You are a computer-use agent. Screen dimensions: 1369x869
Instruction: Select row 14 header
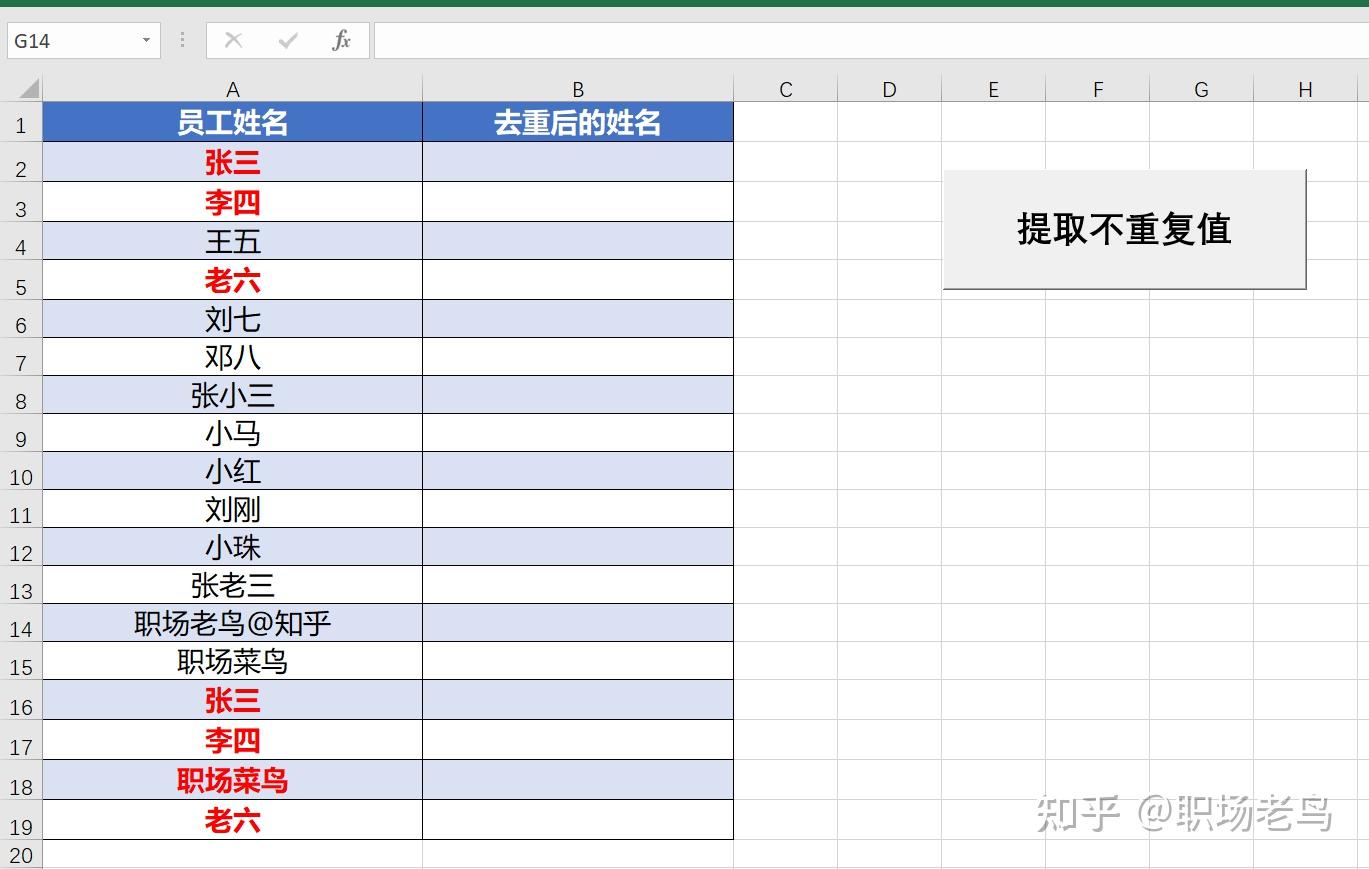[x=21, y=623]
